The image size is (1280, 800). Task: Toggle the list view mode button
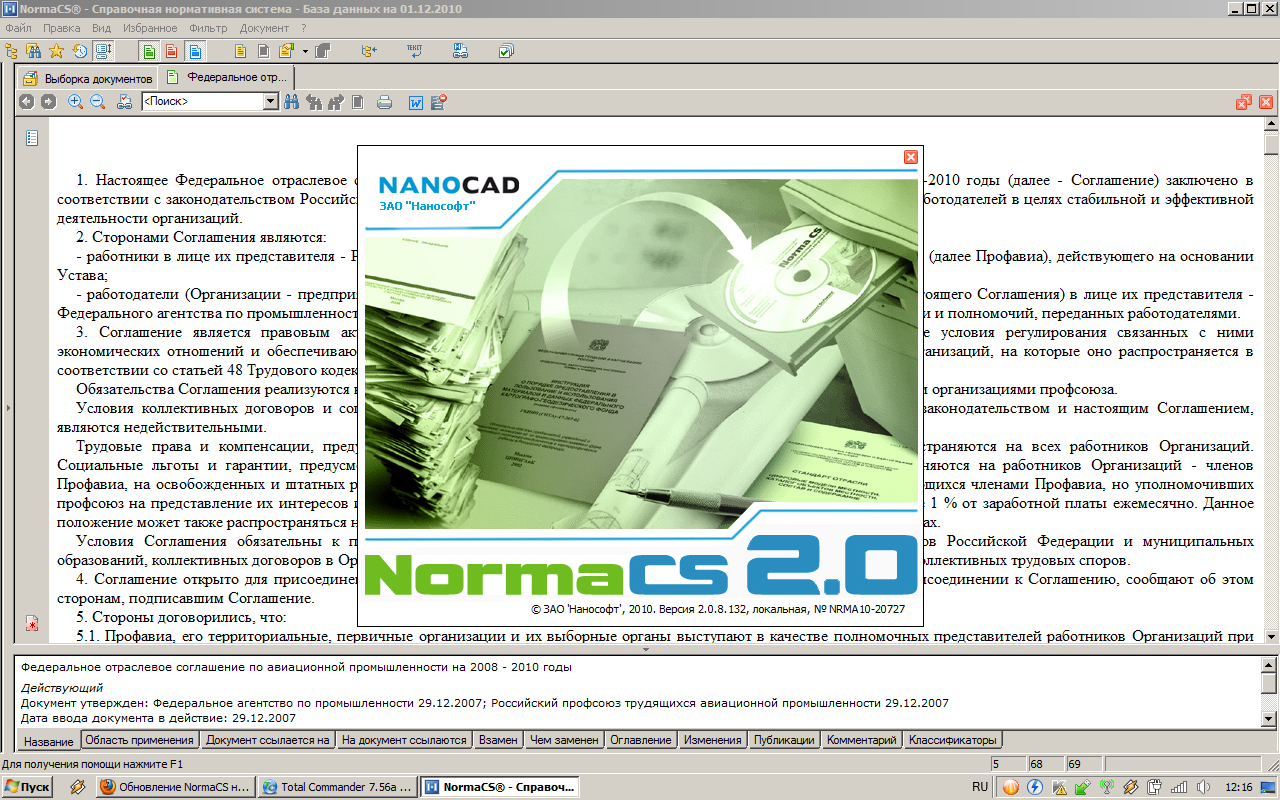click(104, 51)
